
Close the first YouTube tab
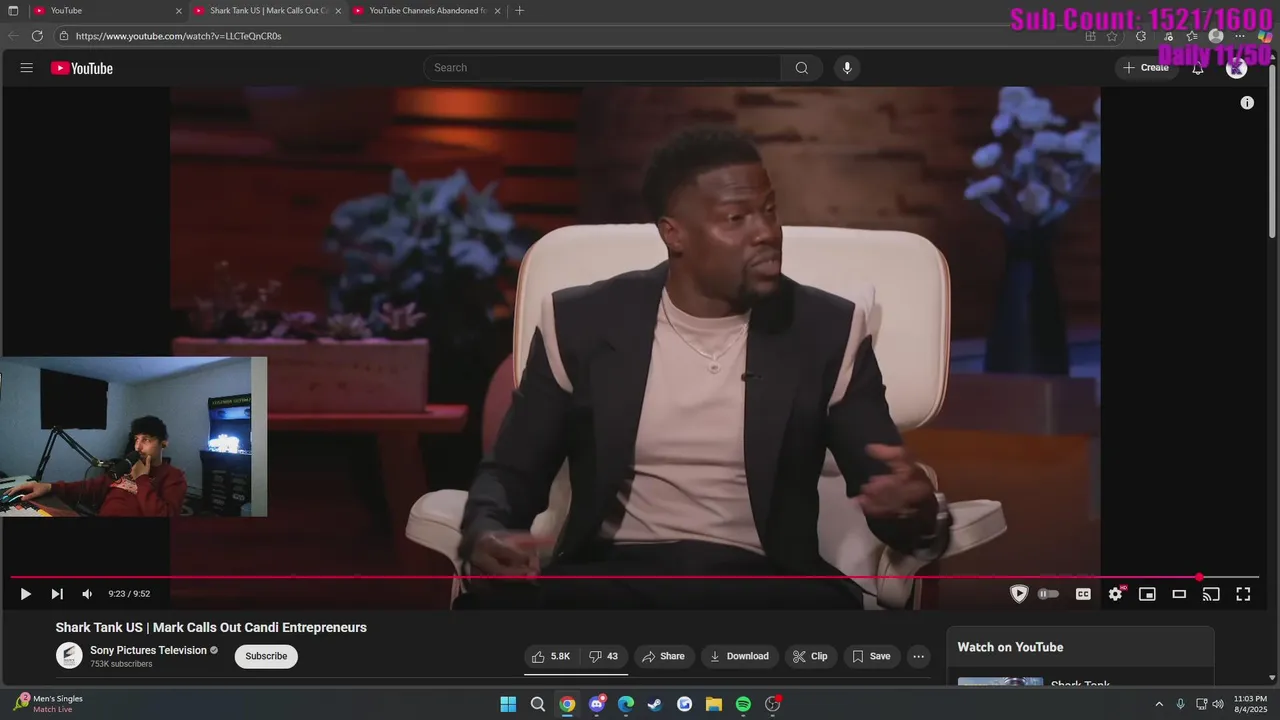179,11
